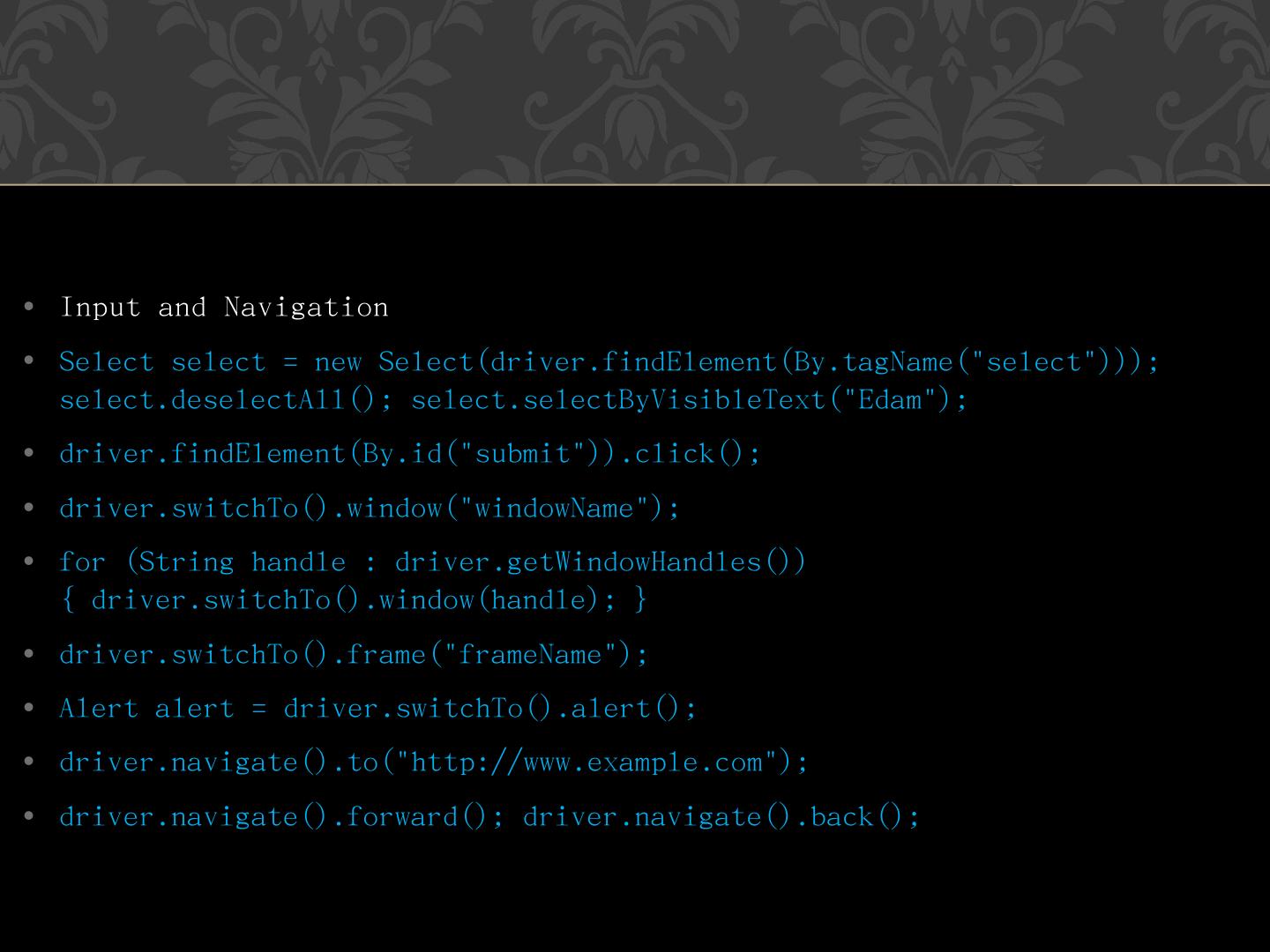Viewport: 1270px width, 952px height.
Task: Click the decorative damask banner at top
Action: pos(635,88)
